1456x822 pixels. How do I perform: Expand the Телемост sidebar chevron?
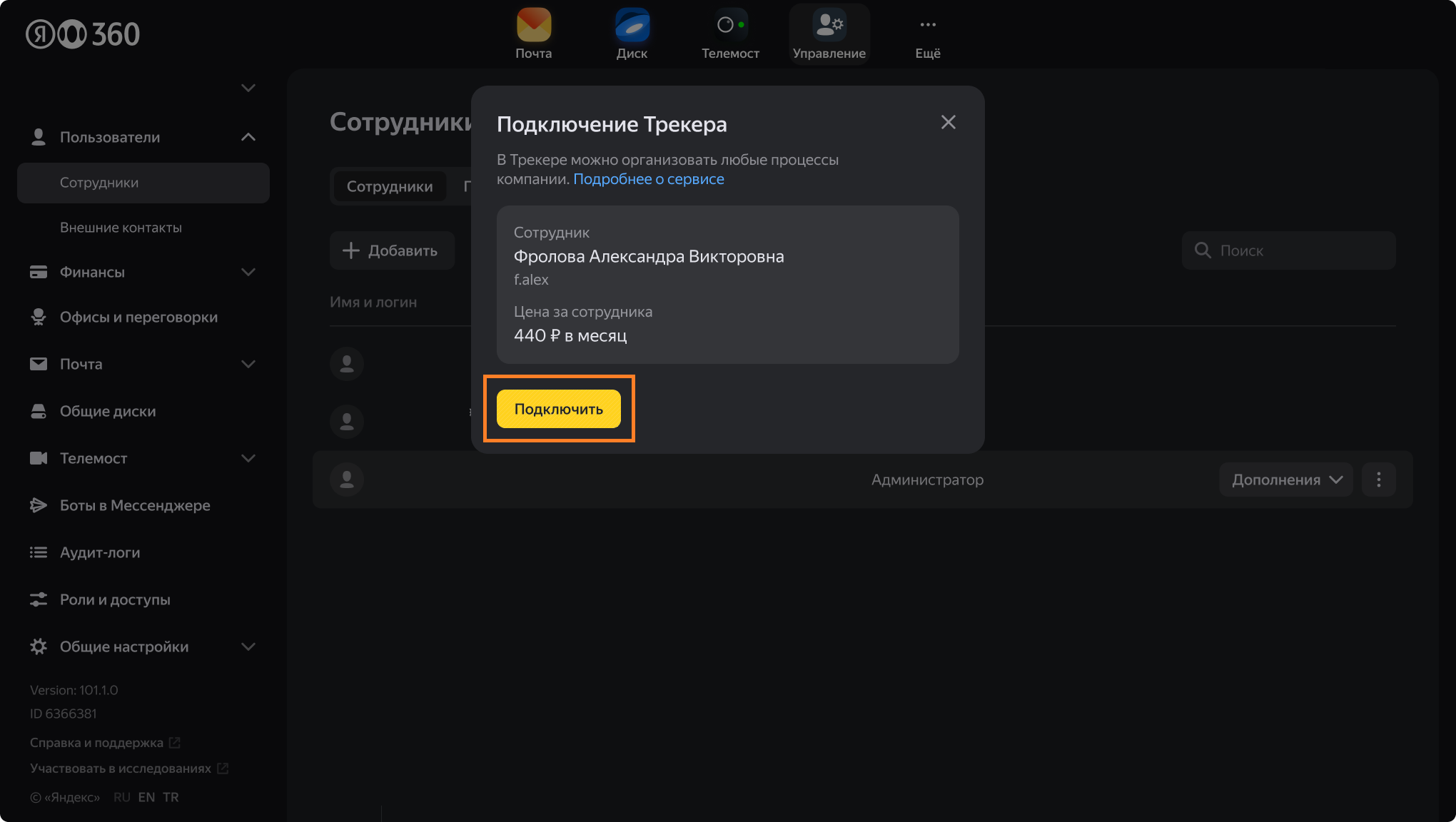[248, 458]
